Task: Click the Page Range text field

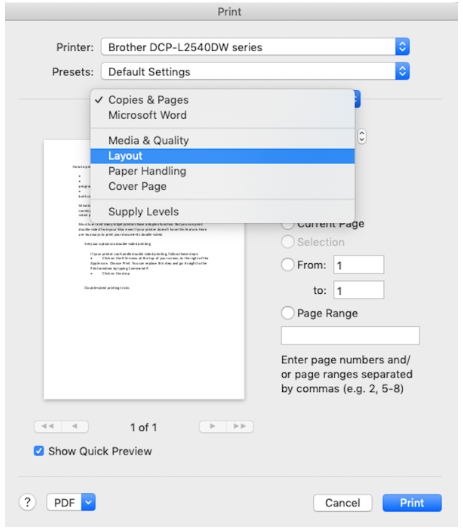Action: 350,335
